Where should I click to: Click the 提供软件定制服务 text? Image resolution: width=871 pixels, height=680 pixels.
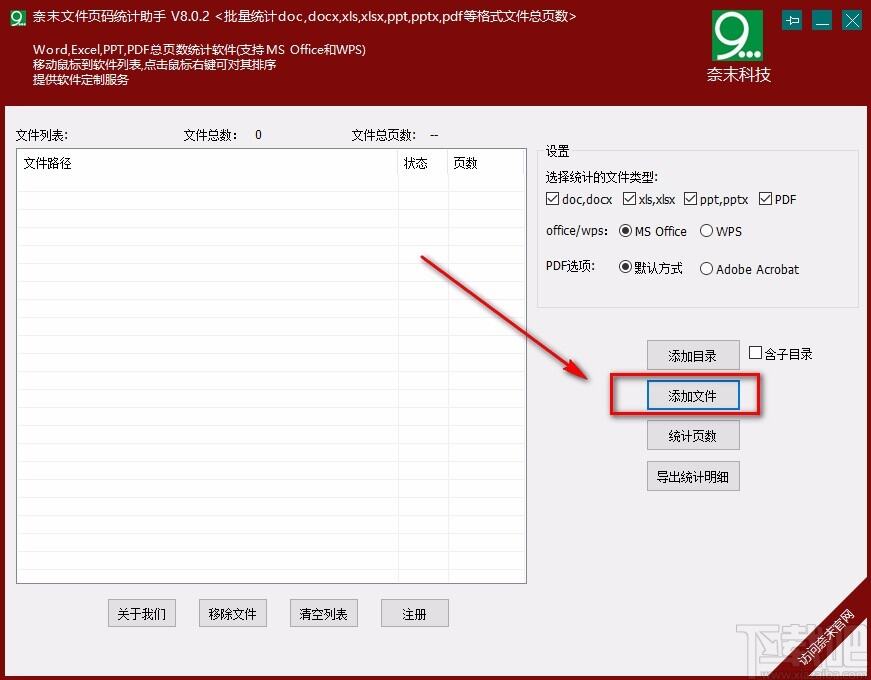pyautogui.click(x=81, y=79)
